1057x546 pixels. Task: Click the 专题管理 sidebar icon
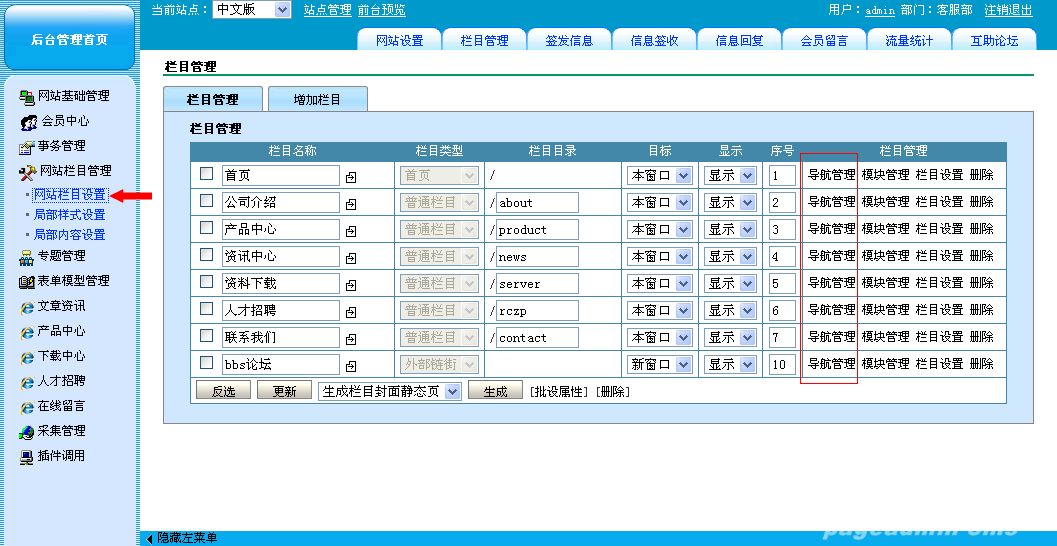[27, 256]
